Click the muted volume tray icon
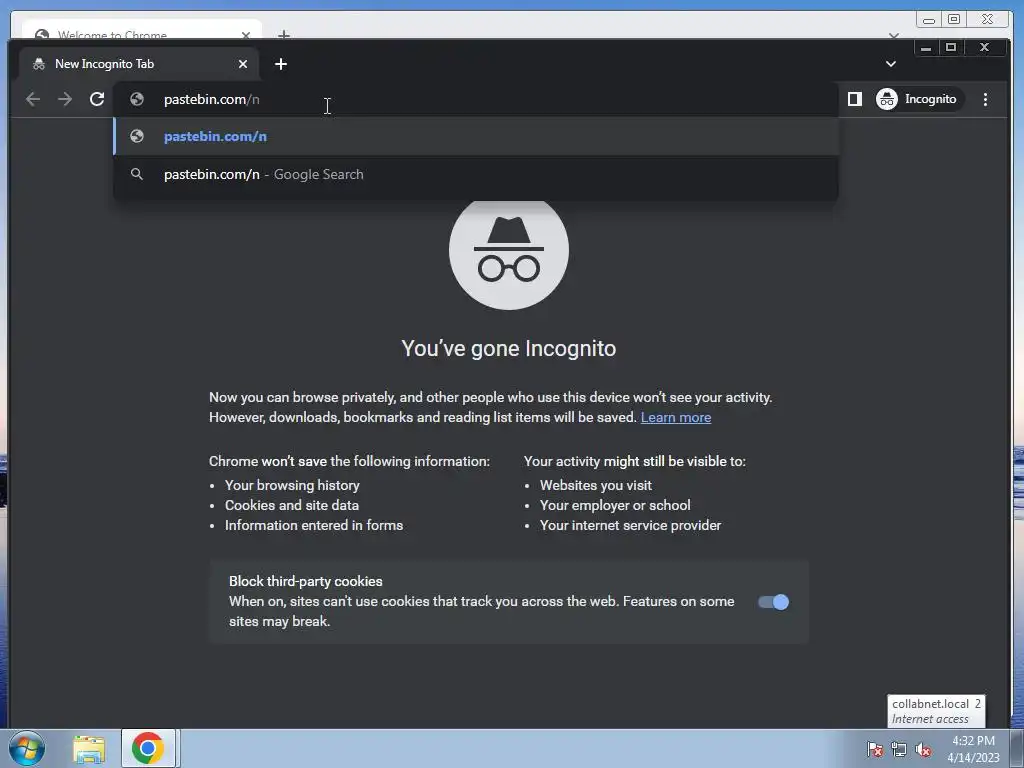This screenshot has height=768, width=1024. [923, 749]
